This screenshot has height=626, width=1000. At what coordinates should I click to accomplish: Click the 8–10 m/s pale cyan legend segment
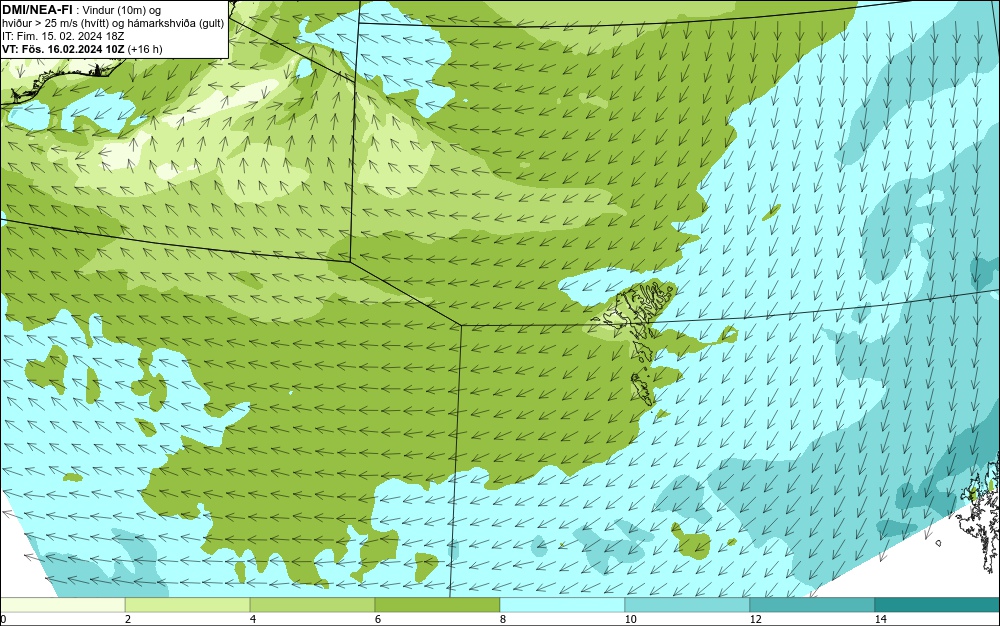[562, 605]
